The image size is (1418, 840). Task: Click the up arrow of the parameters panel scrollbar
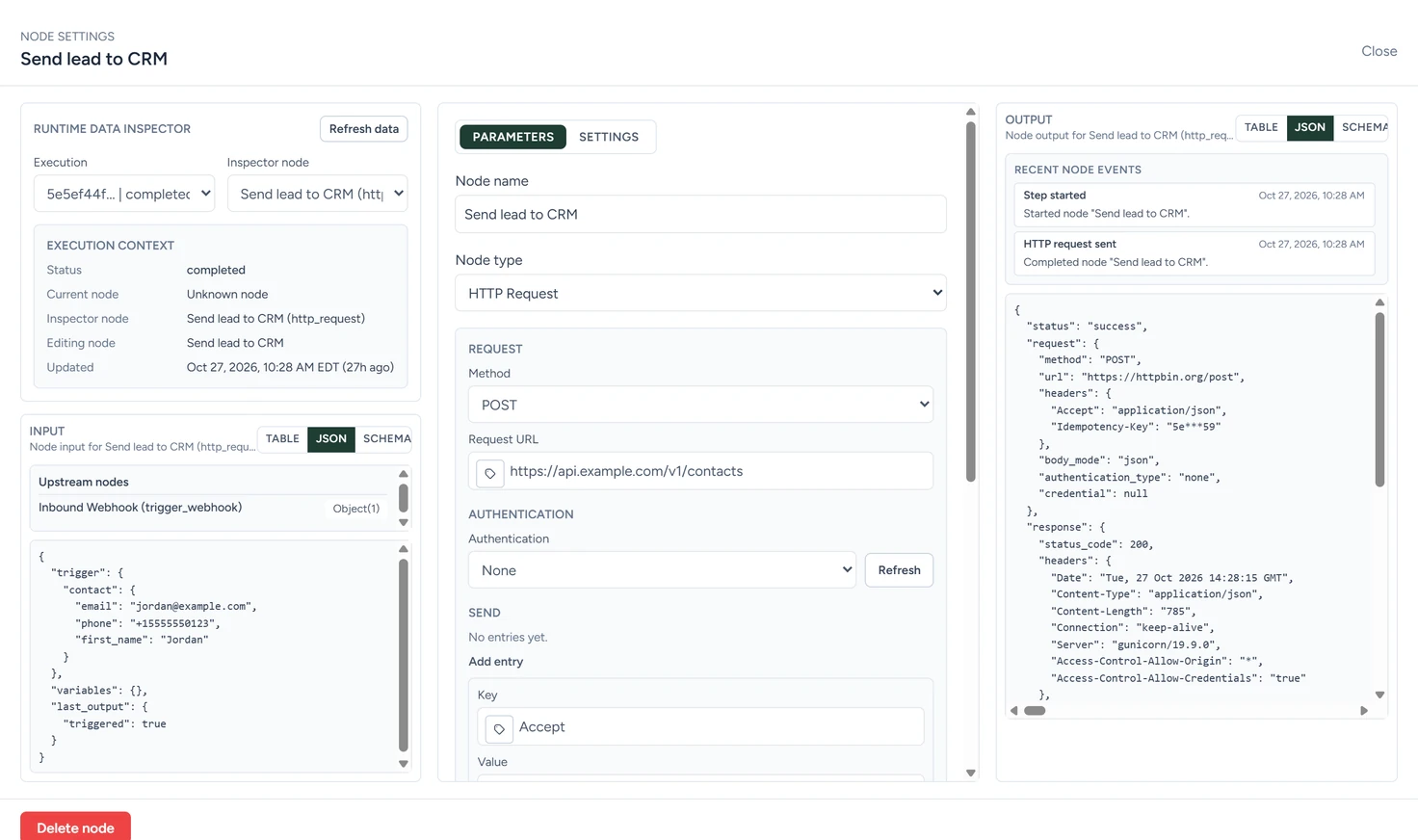pyautogui.click(x=971, y=112)
